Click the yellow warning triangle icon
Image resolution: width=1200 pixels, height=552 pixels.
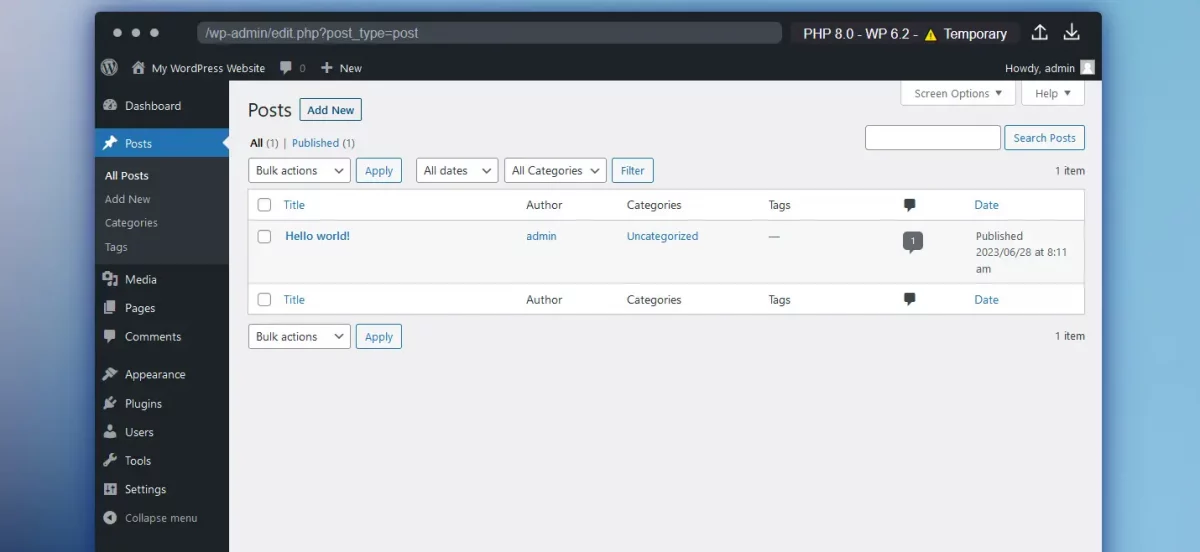(931, 34)
